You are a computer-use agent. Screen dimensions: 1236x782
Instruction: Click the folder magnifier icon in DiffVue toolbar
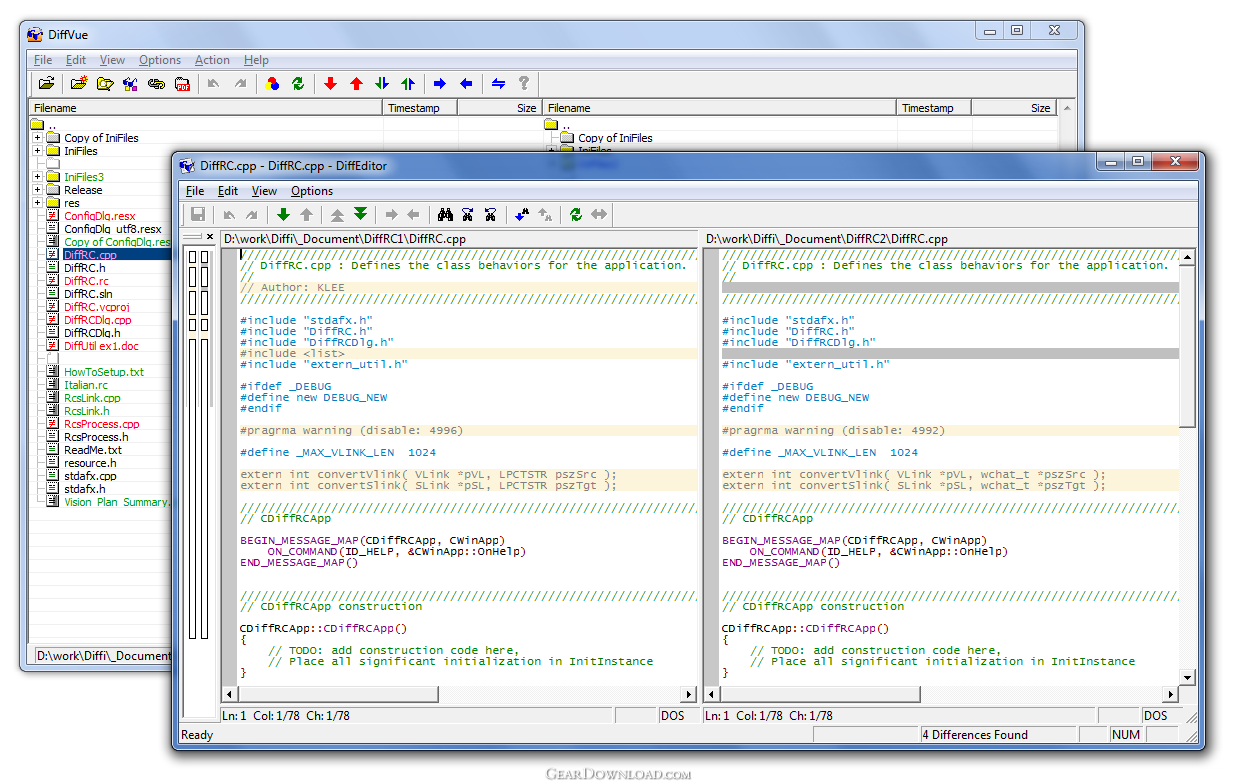point(105,84)
